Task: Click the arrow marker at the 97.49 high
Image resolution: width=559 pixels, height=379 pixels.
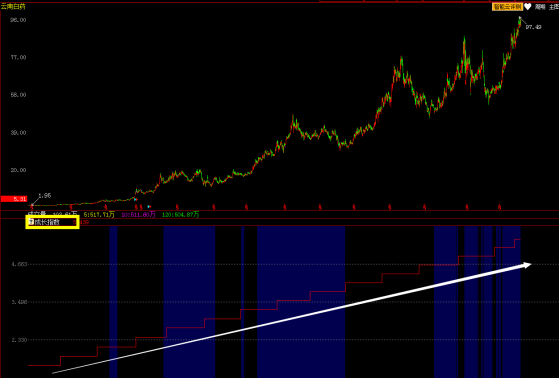Action: tap(520, 17)
